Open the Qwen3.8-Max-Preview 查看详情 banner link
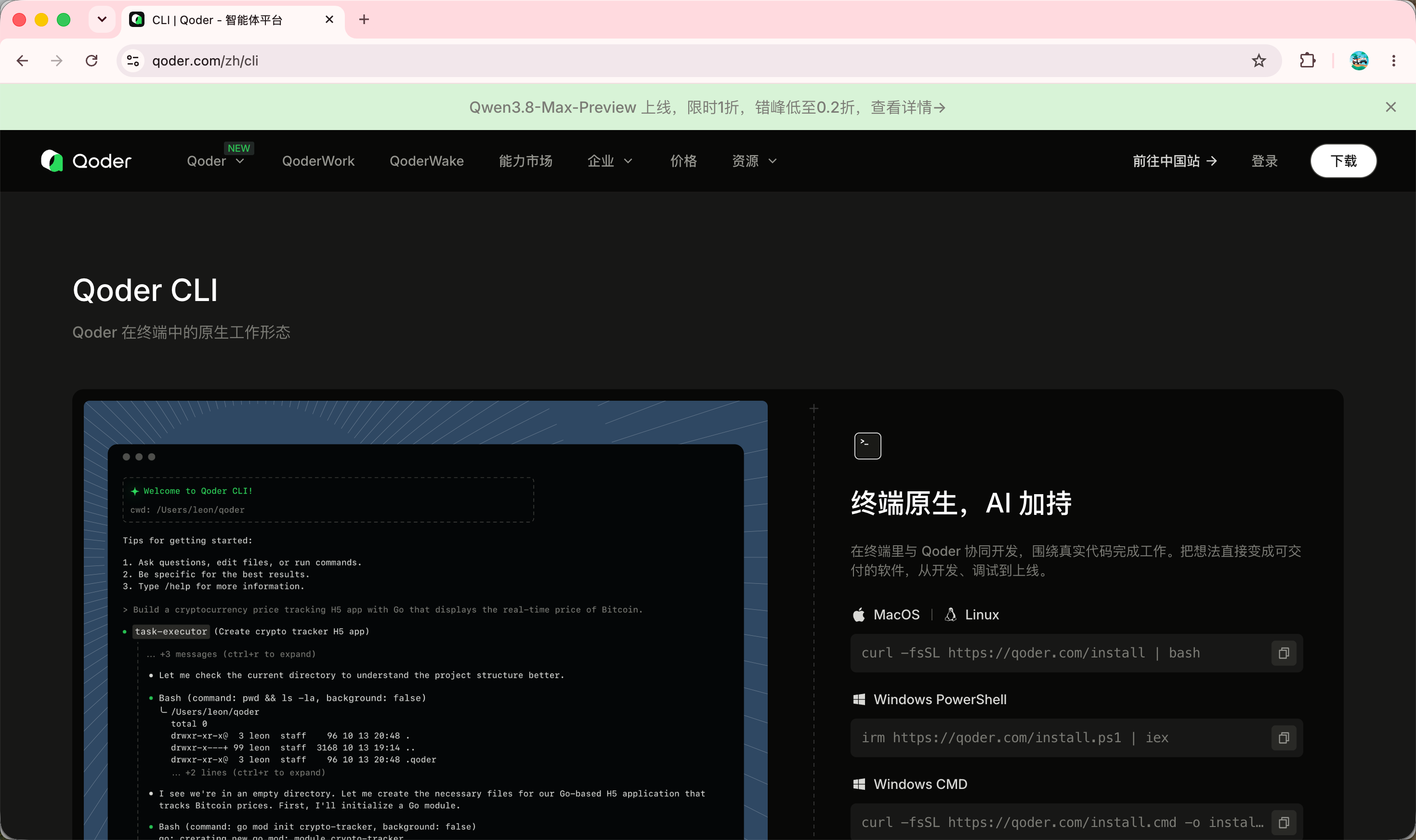This screenshot has width=1416, height=840. 708,107
